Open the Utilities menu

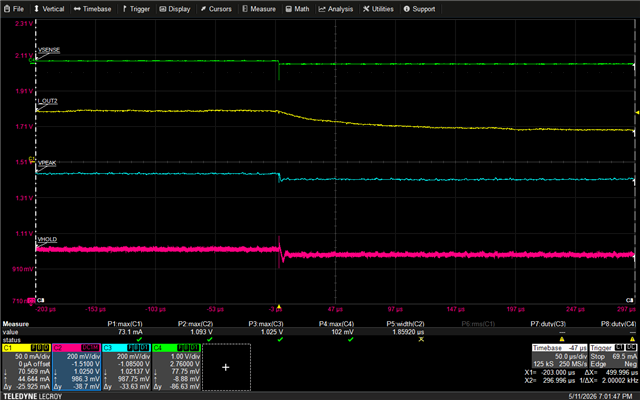tap(378, 9)
